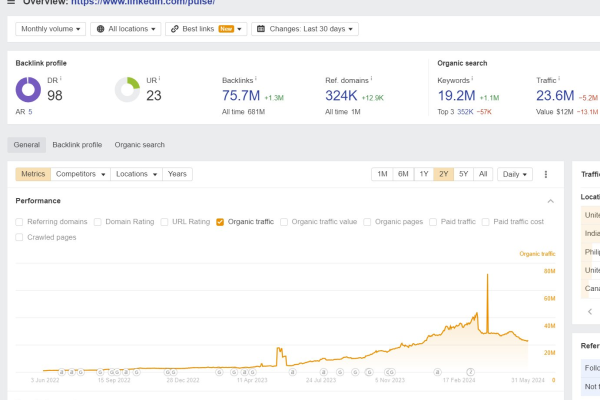This screenshot has height=400, width=600.
Task: Open the All locations dropdown
Action: coord(126,29)
